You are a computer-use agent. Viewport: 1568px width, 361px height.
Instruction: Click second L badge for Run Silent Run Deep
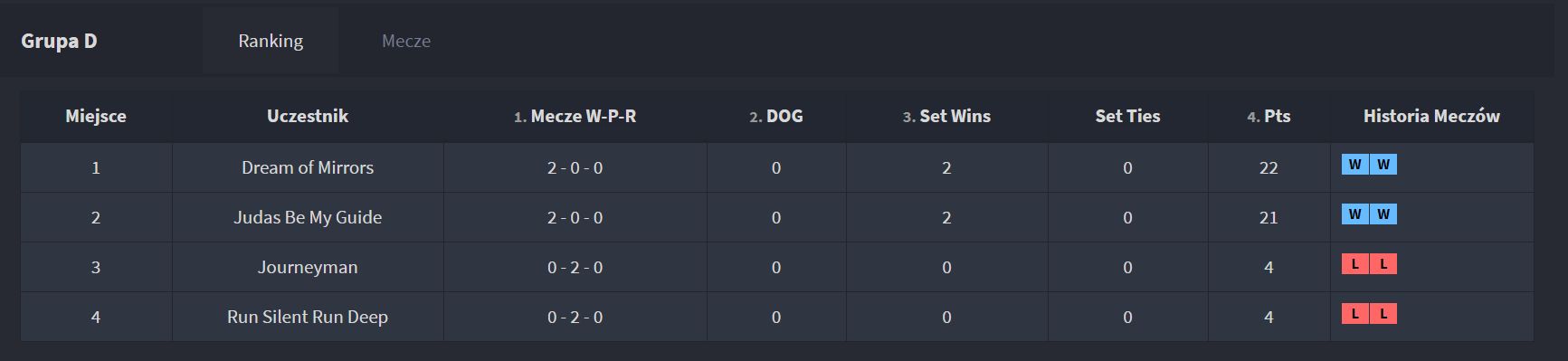coord(1383,314)
